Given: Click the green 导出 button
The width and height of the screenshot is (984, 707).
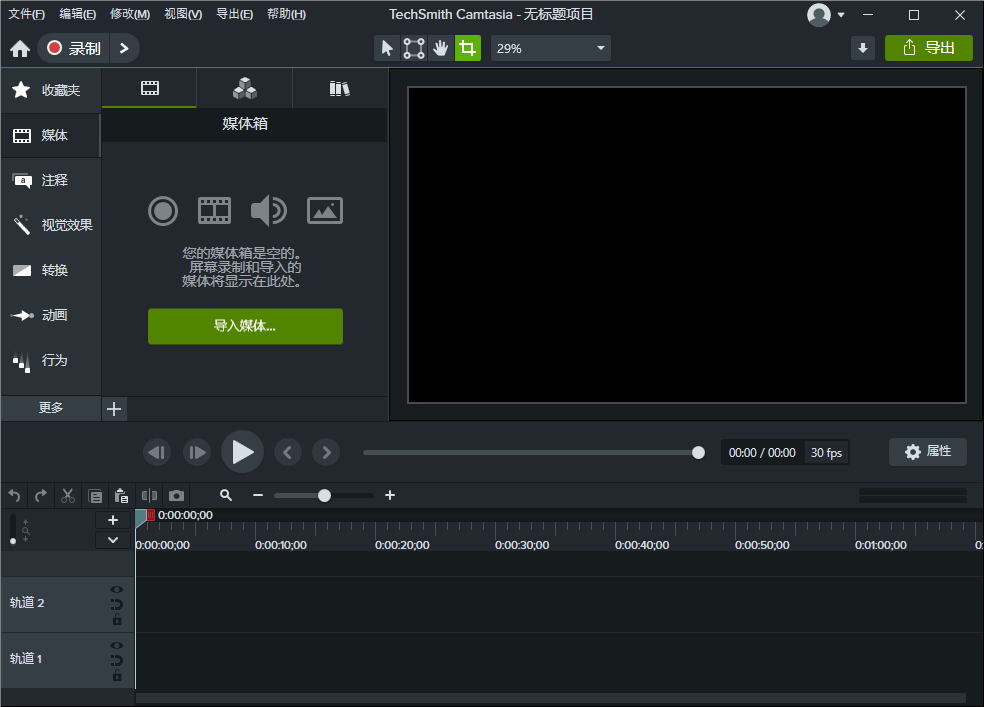Looking at the screenshot, I should (928, 47).
